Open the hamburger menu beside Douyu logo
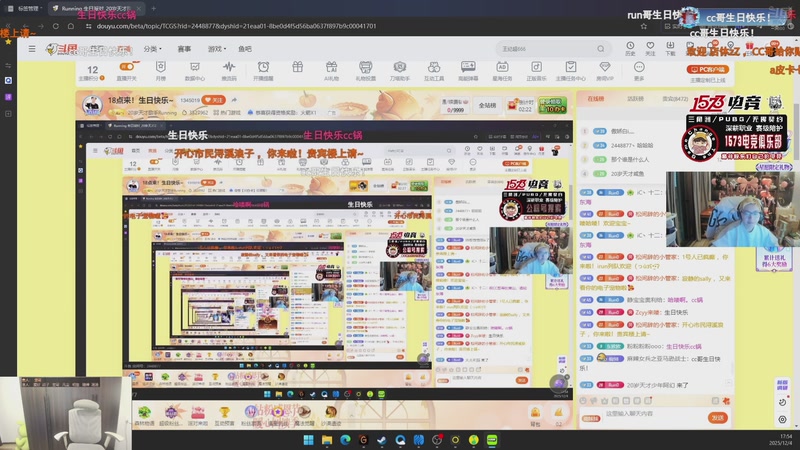 [x=32, y=49]
